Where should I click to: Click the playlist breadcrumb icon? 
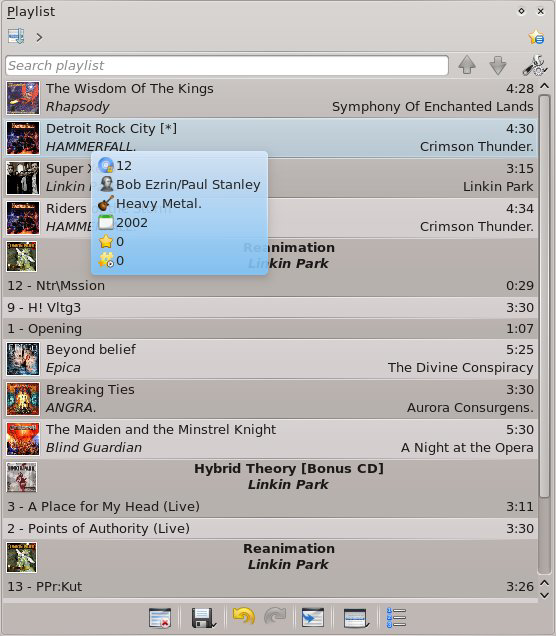point(16,37)
